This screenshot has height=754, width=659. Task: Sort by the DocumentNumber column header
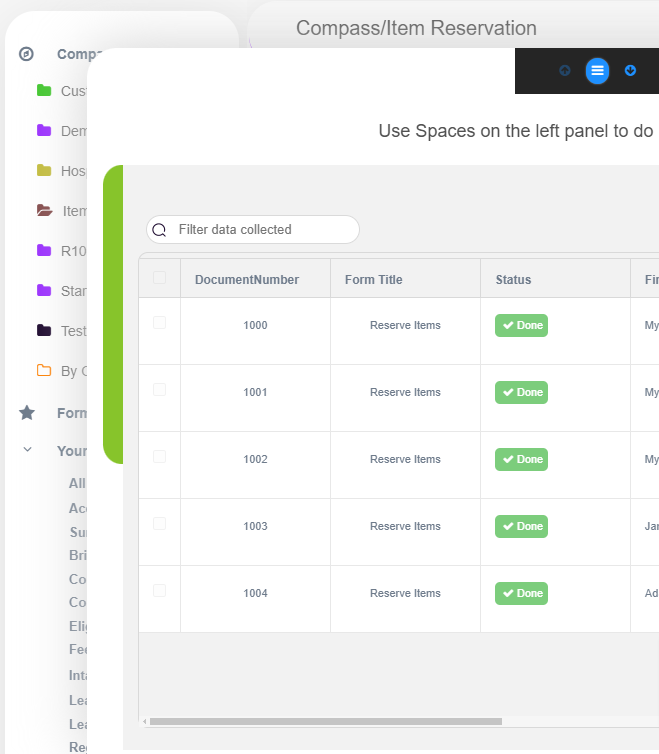[247, 280]
